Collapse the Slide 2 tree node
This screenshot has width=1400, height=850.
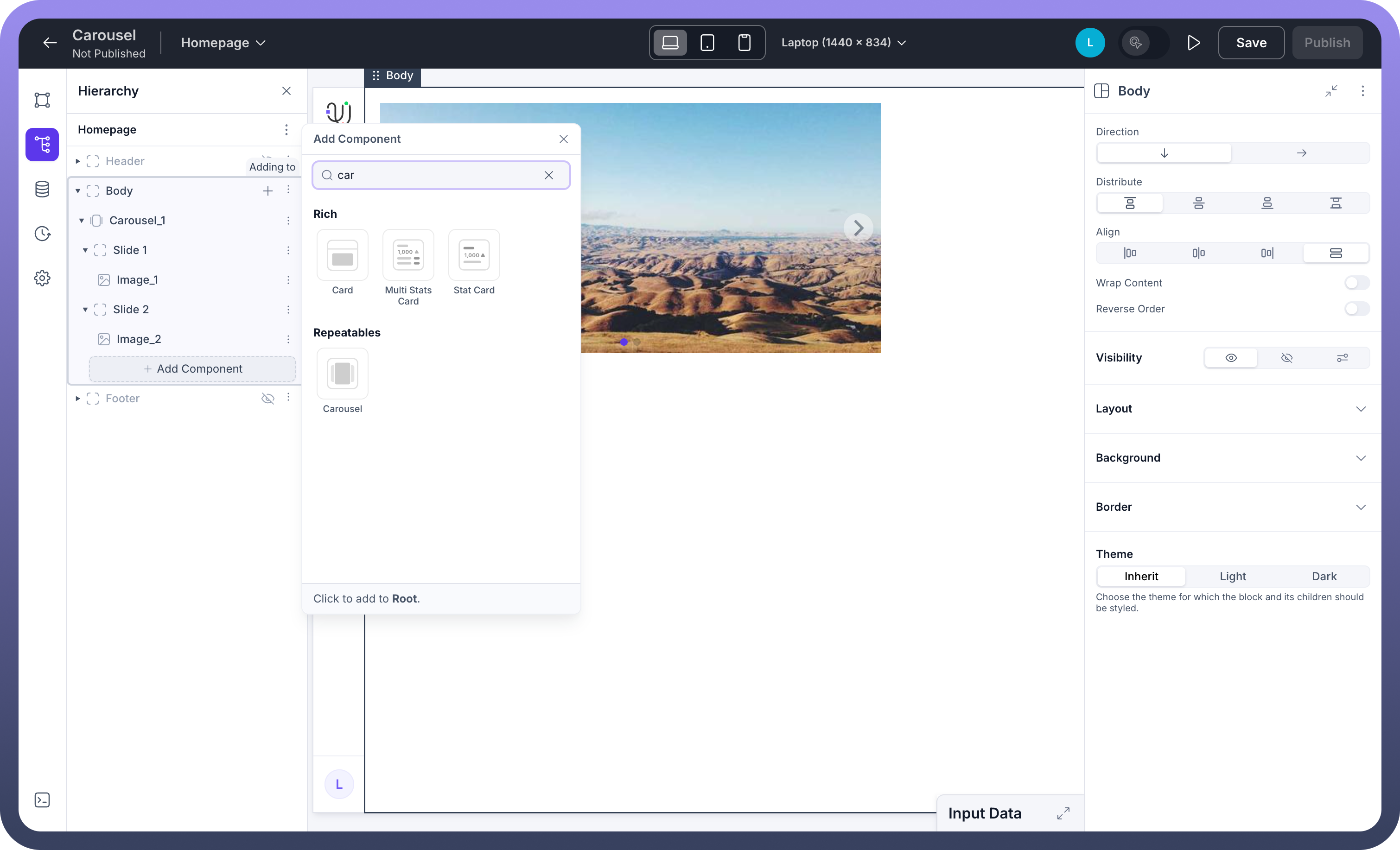85,310
